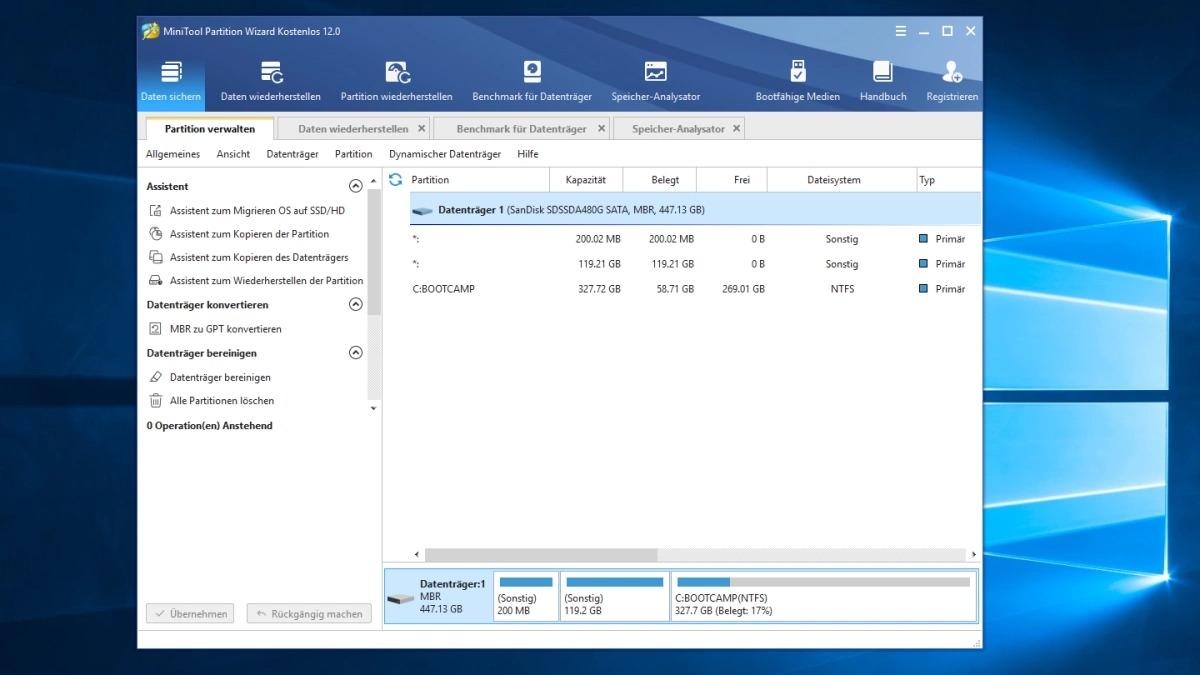
Task: Close the Speicher-Analysator tab
Action: coord(736,129)
